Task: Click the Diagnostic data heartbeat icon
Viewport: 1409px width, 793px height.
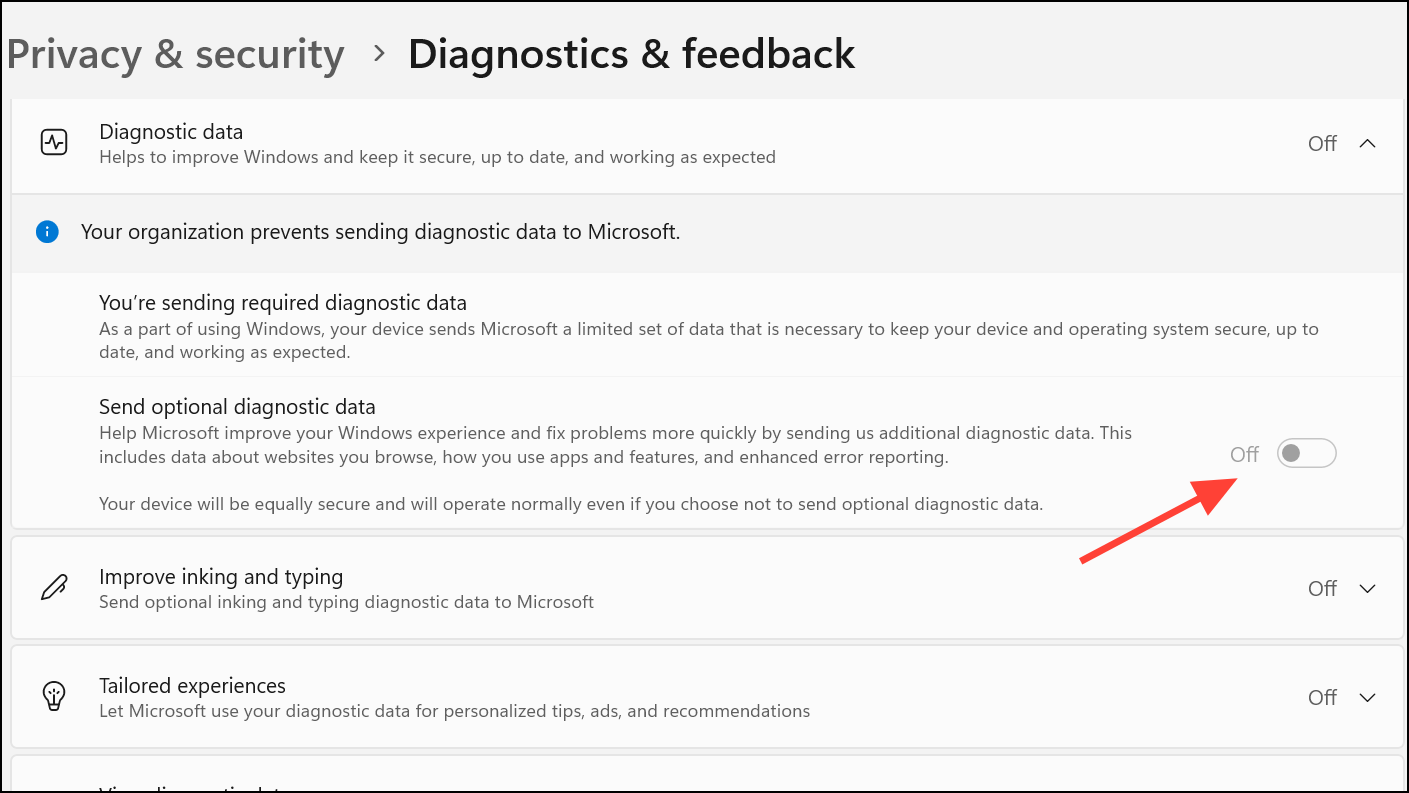Action: pyautogui.click(x=53, y=143)
